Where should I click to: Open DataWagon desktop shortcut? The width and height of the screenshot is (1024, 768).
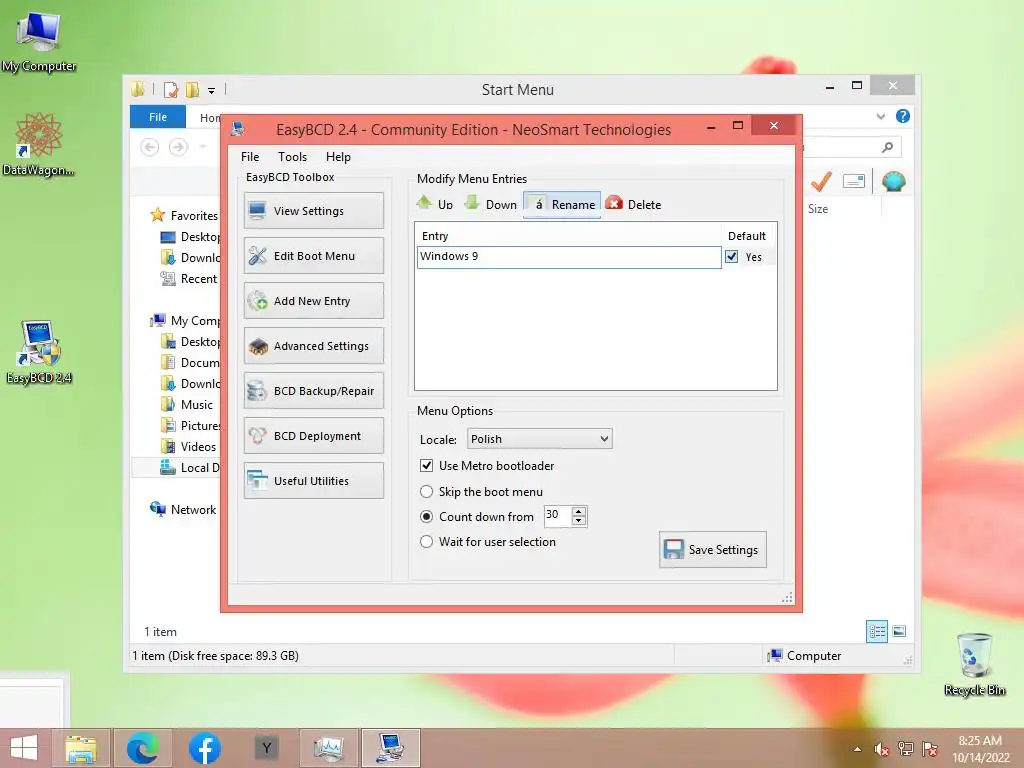point(39,143)
